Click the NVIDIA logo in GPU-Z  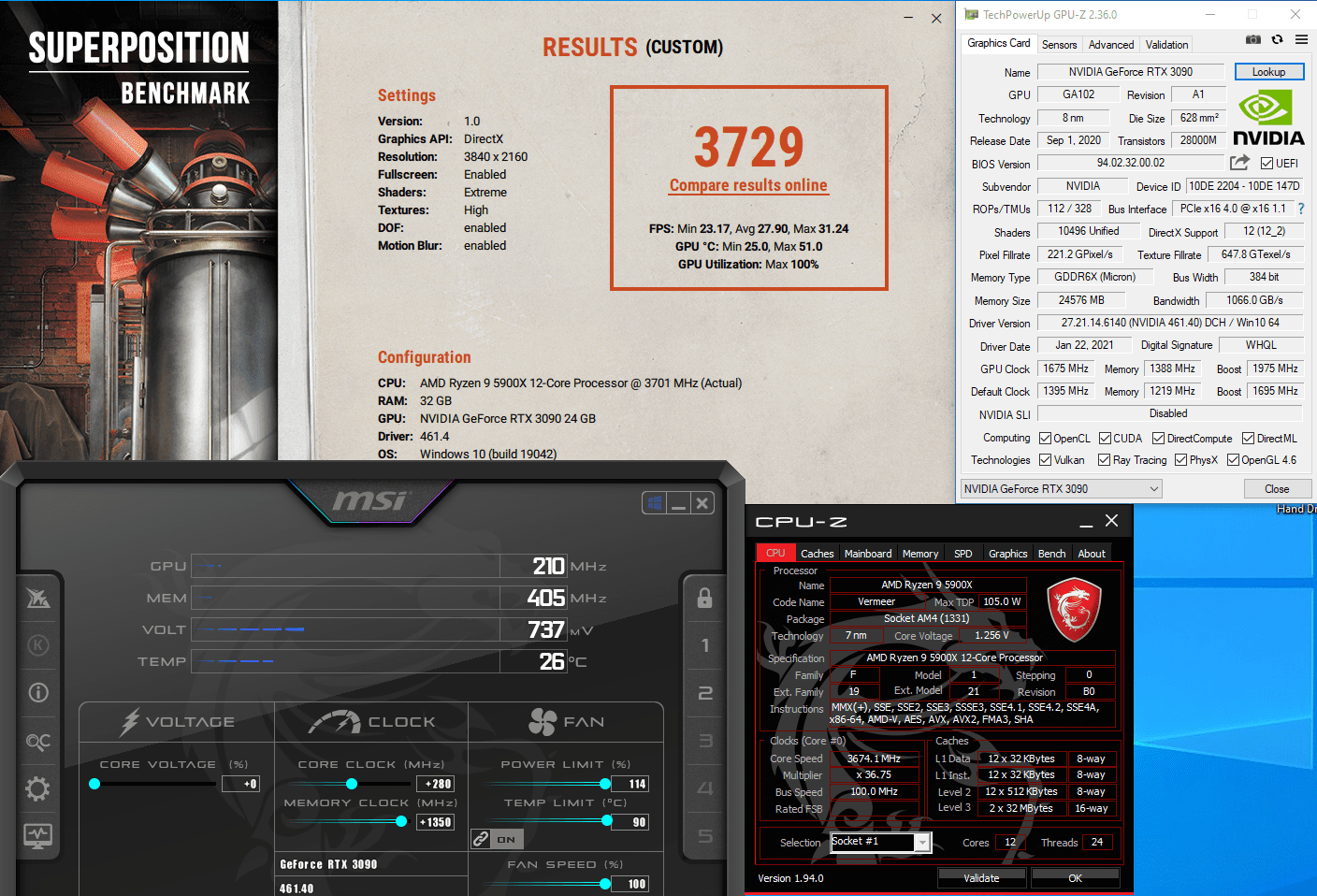1267,117
